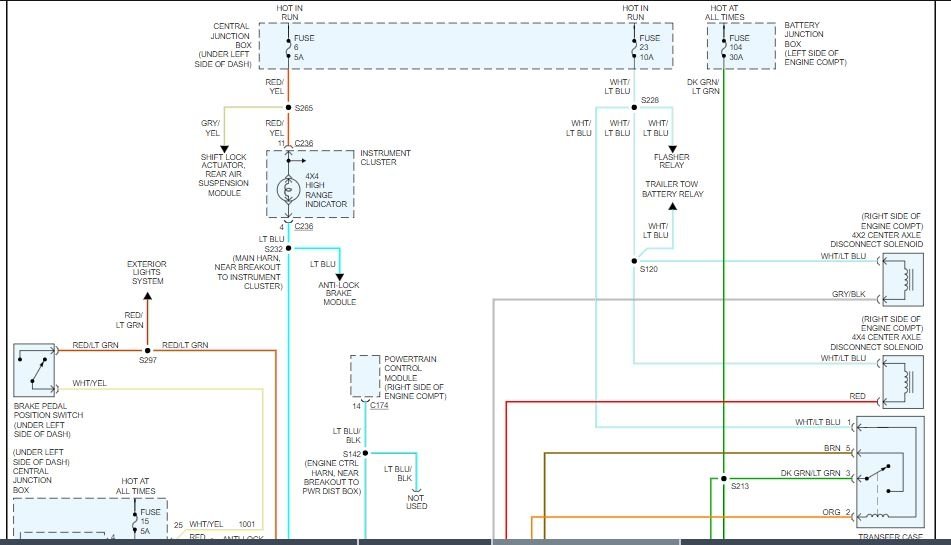Screen dimensions: 951x545
Task: Click the 'ENGINE CTRL HARN' note by S142
Action: pos(332,477)
